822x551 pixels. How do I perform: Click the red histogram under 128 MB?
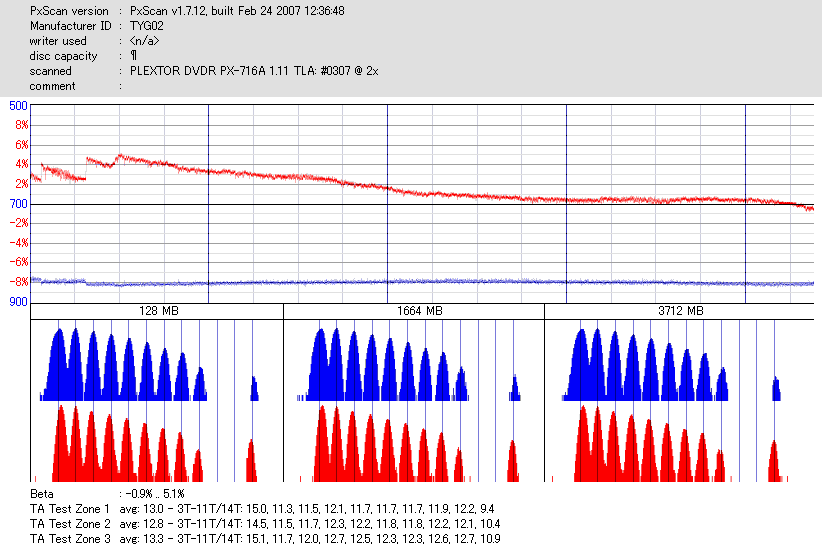tap(146, 443)
